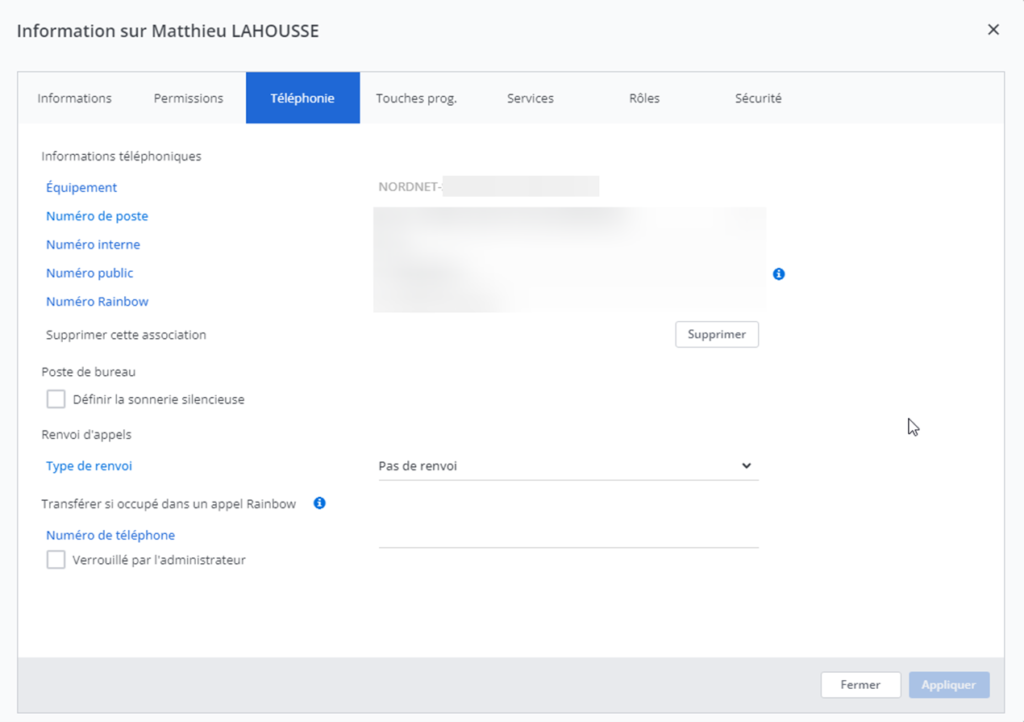Click the Appliquer button
Viewport: 1024px width, 722px height.
(x=948, y=685)
